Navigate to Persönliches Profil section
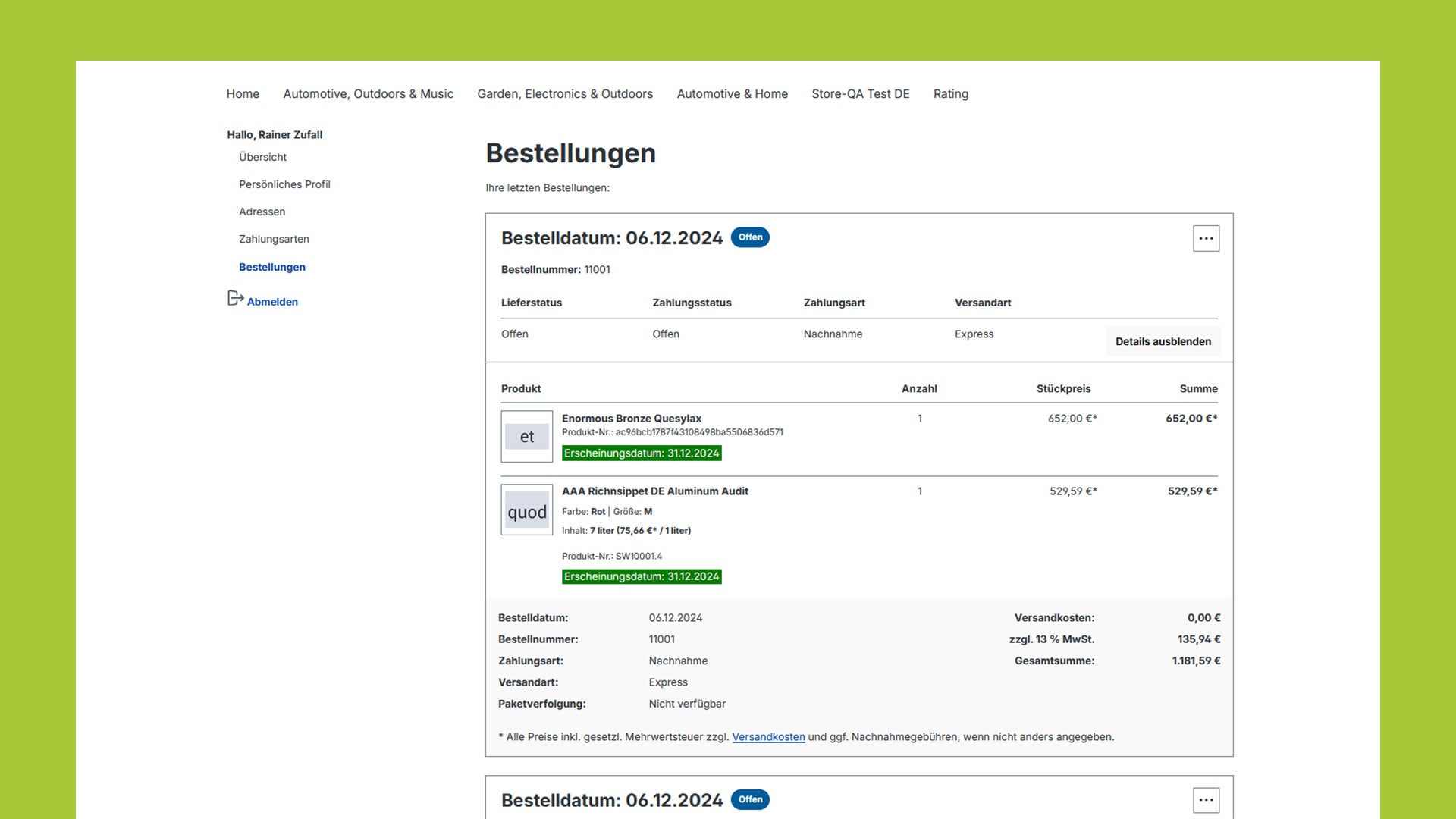The image size is (1456, 819). click(284, 184)
